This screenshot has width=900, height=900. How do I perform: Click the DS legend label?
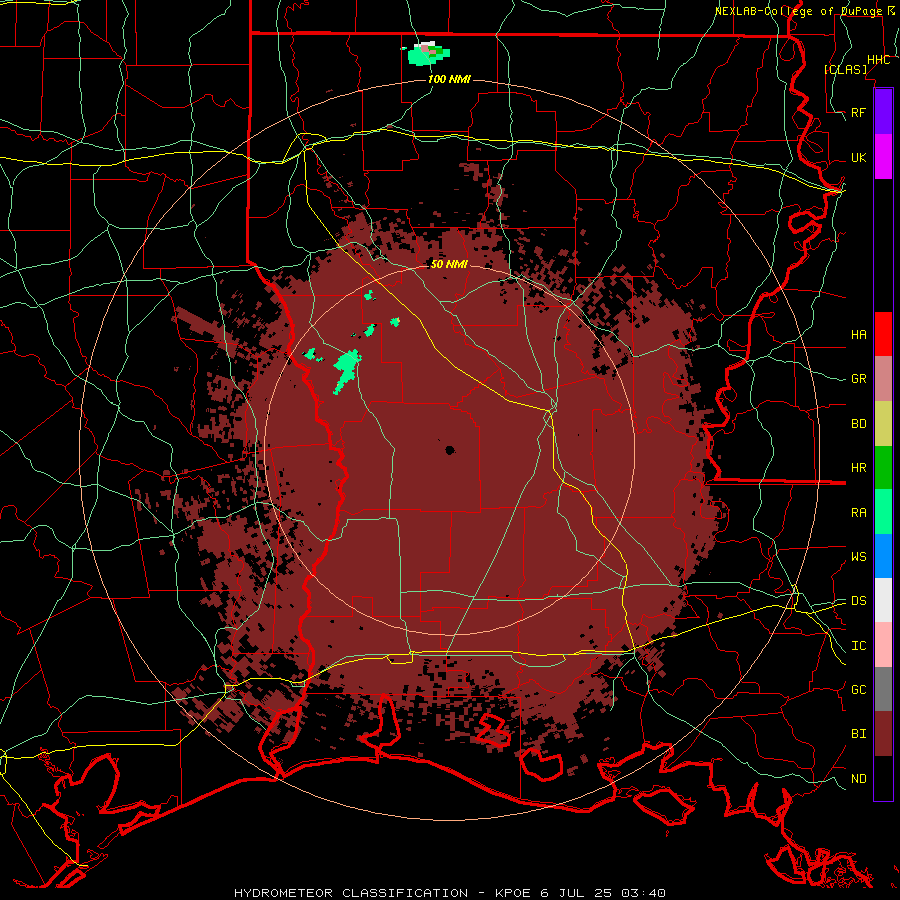(858, 601)
